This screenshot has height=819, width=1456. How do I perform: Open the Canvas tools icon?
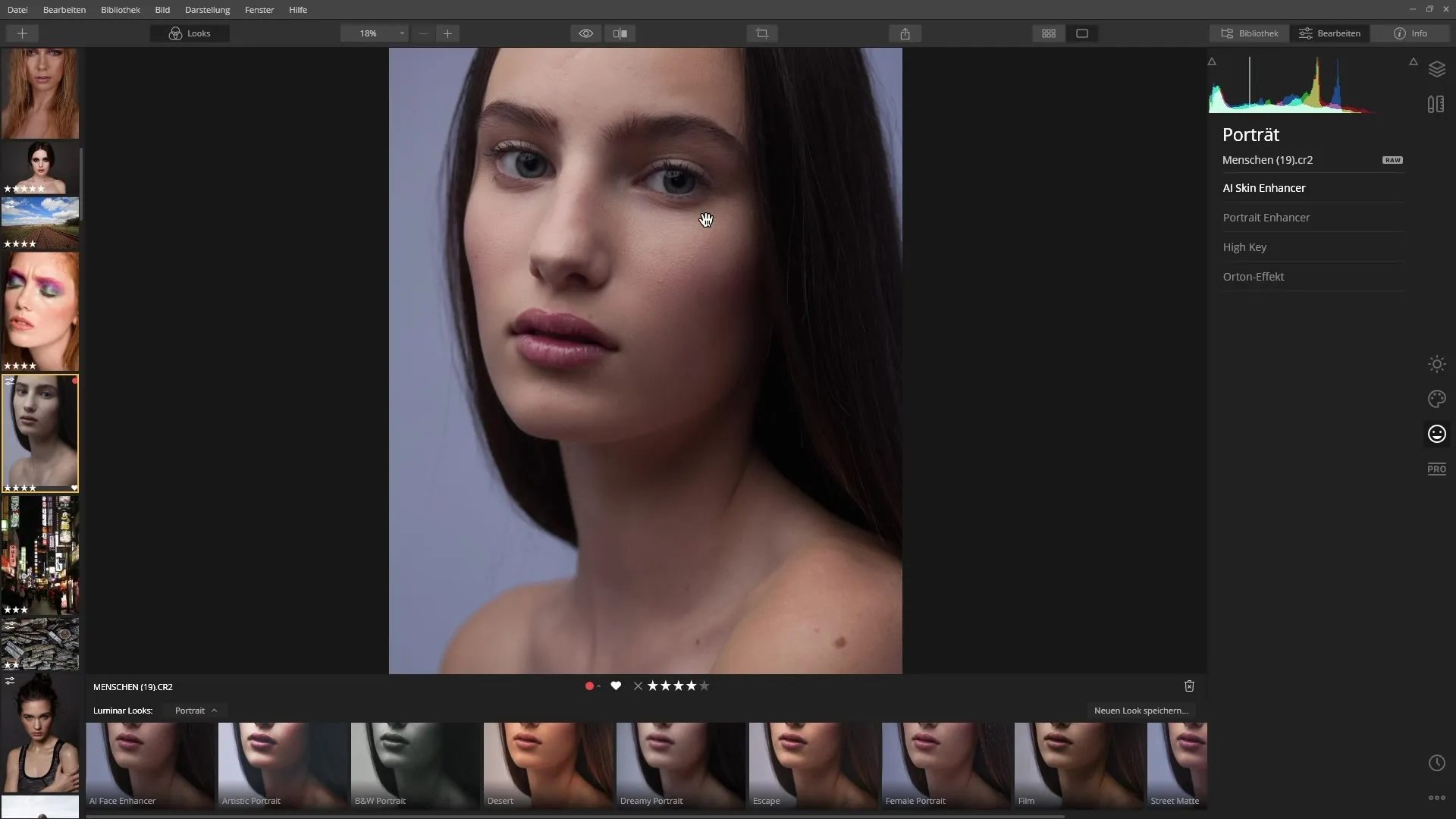point(1436,104)
